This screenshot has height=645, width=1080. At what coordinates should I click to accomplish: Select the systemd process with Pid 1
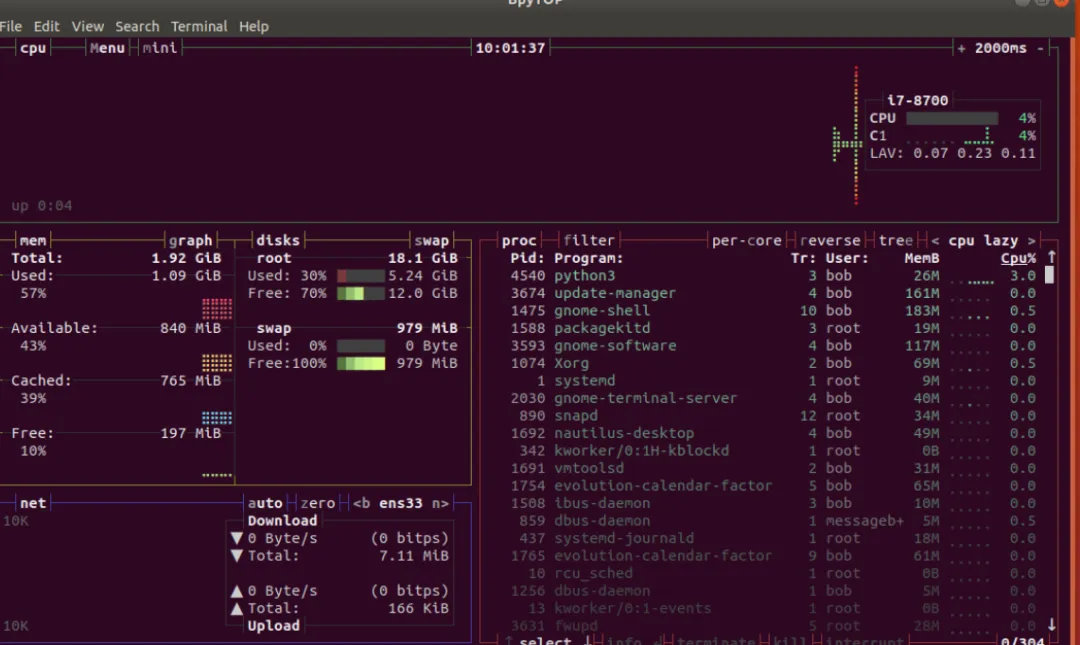point(773,380)
